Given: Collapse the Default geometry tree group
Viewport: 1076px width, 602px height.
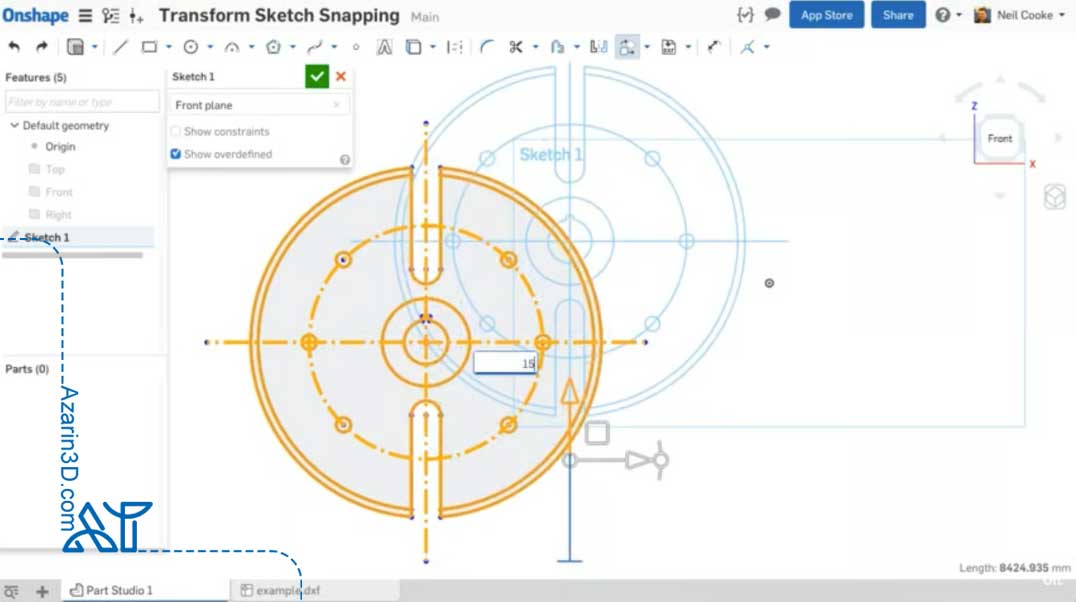Looking at the screenshot, I should click(14, 126).
